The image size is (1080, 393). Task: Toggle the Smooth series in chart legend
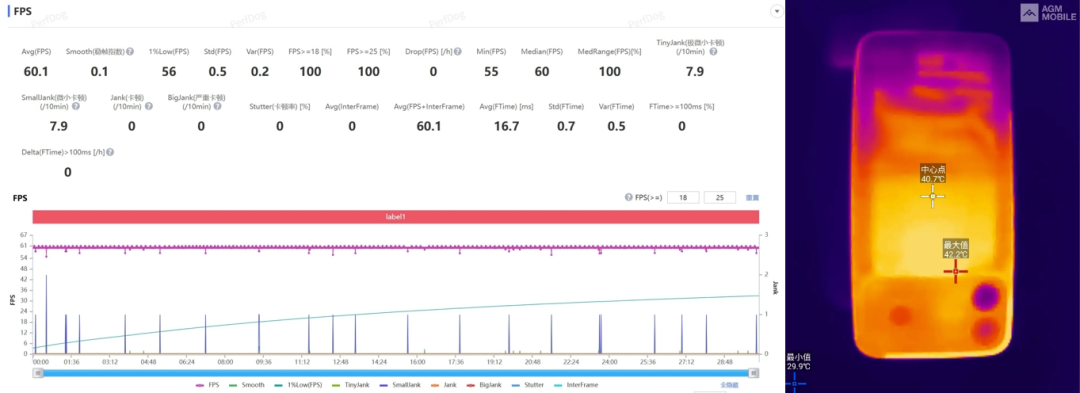tap(247, 385)
